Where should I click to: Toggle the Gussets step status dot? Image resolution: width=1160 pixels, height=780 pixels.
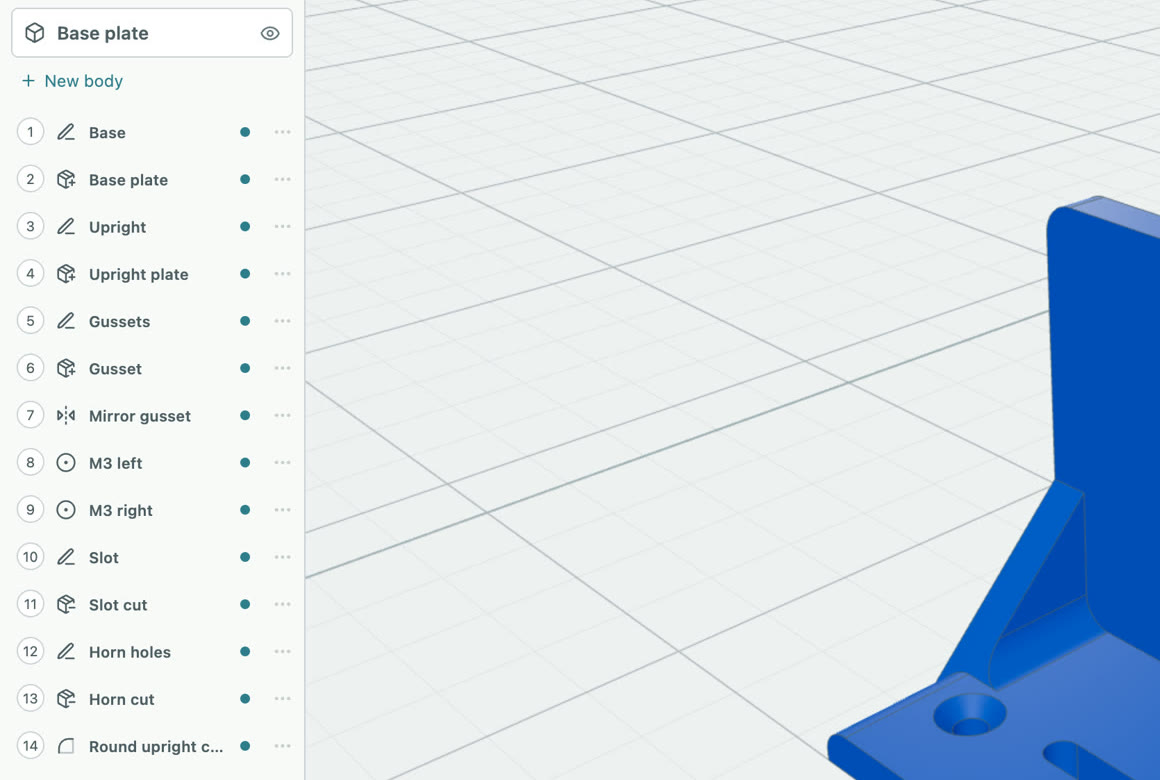(245, 321)
